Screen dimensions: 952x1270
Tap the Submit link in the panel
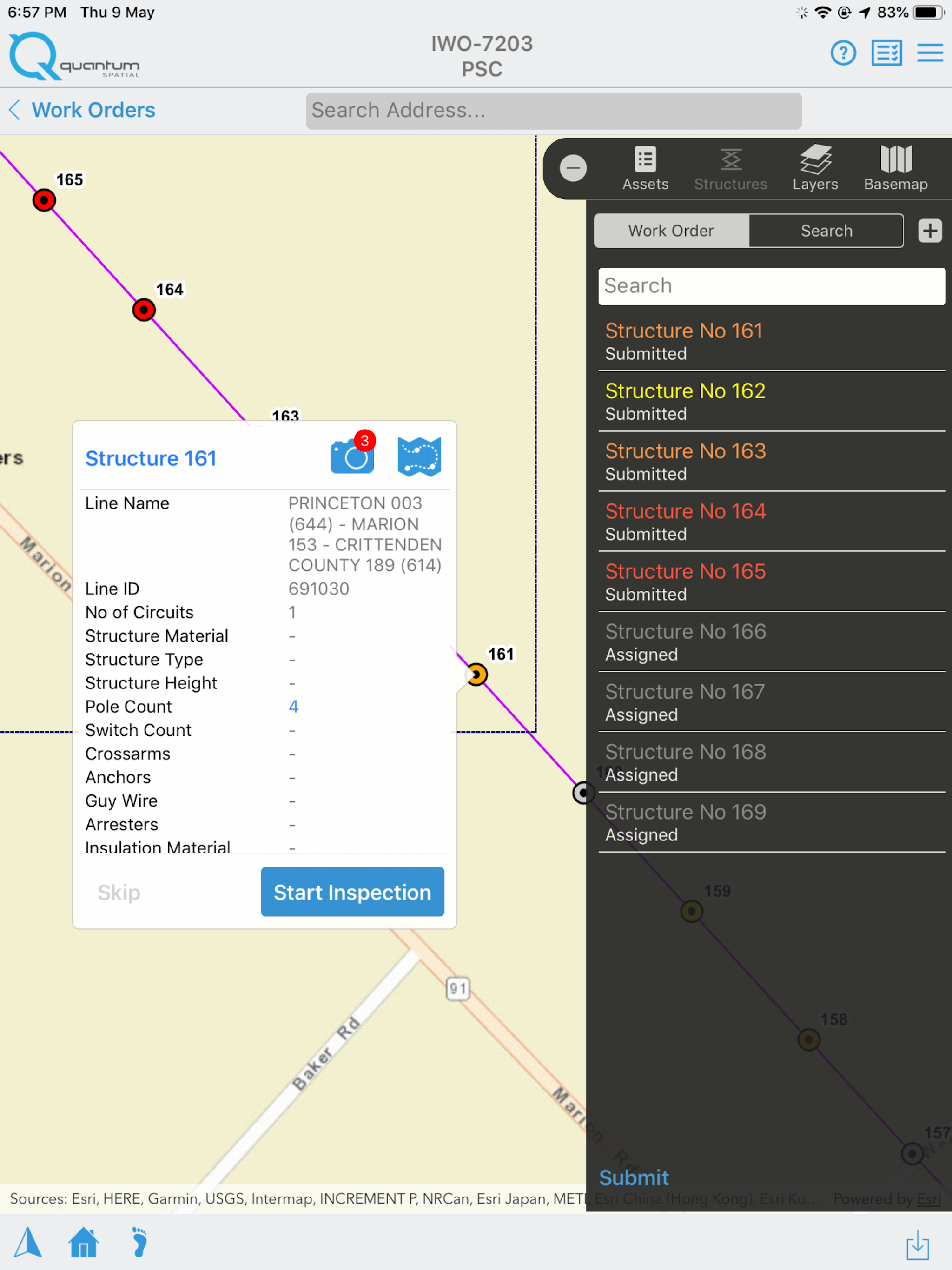click(x=634, y=1177)
